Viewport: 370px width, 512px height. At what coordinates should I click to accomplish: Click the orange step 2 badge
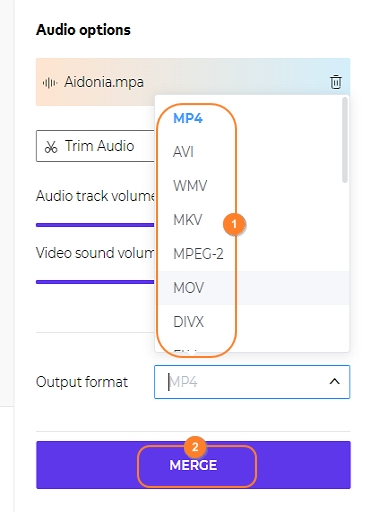coord(195,447)
